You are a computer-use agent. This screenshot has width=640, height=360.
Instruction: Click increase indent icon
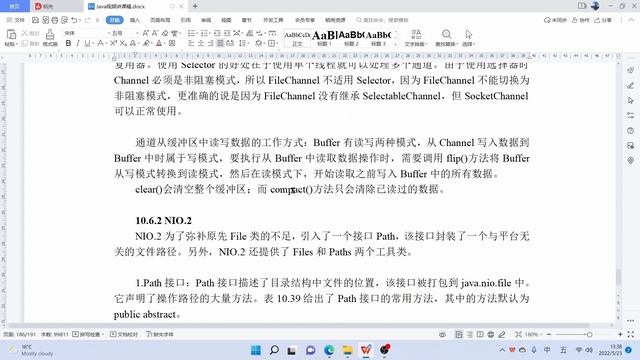[x=227, y=33]
